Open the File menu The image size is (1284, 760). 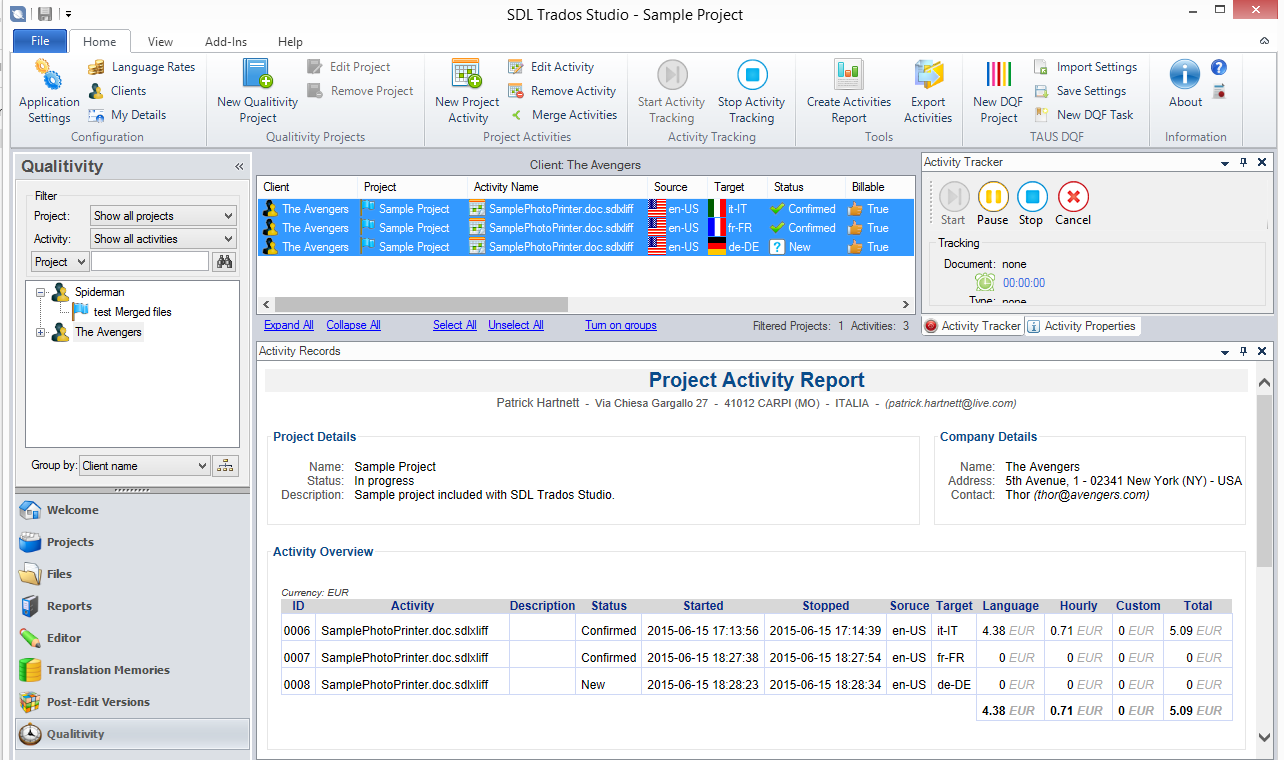40,41
